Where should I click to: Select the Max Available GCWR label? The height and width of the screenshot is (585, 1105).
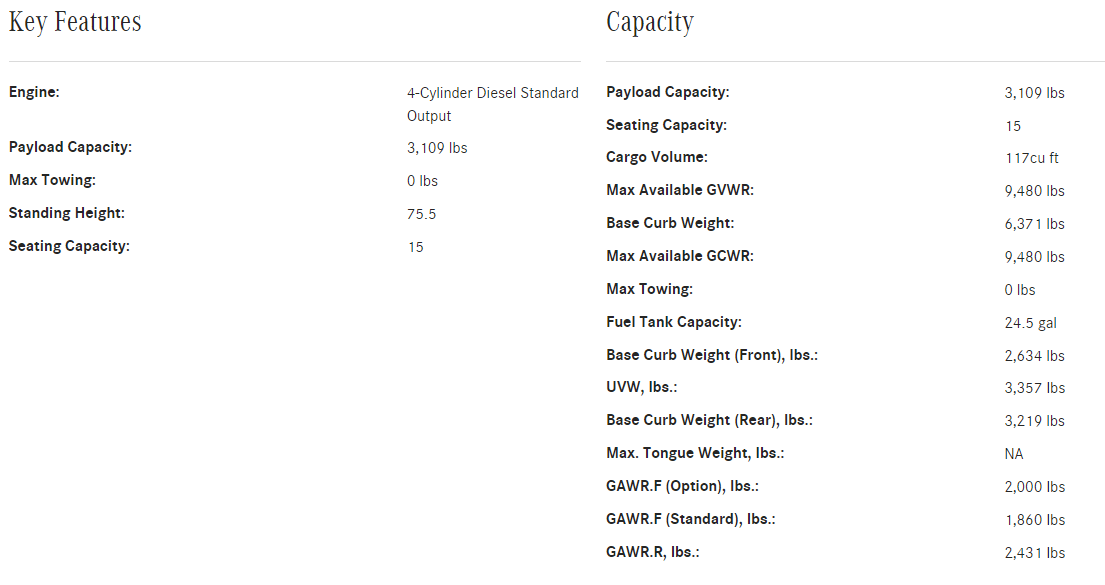[680, 256]
